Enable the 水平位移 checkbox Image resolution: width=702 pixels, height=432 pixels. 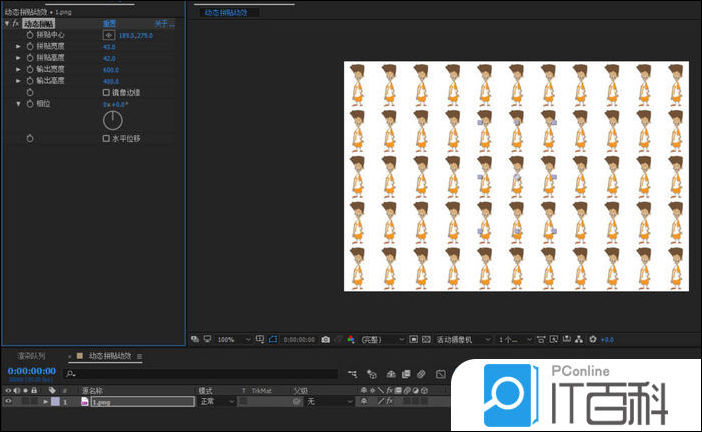(x=106, y=138)
